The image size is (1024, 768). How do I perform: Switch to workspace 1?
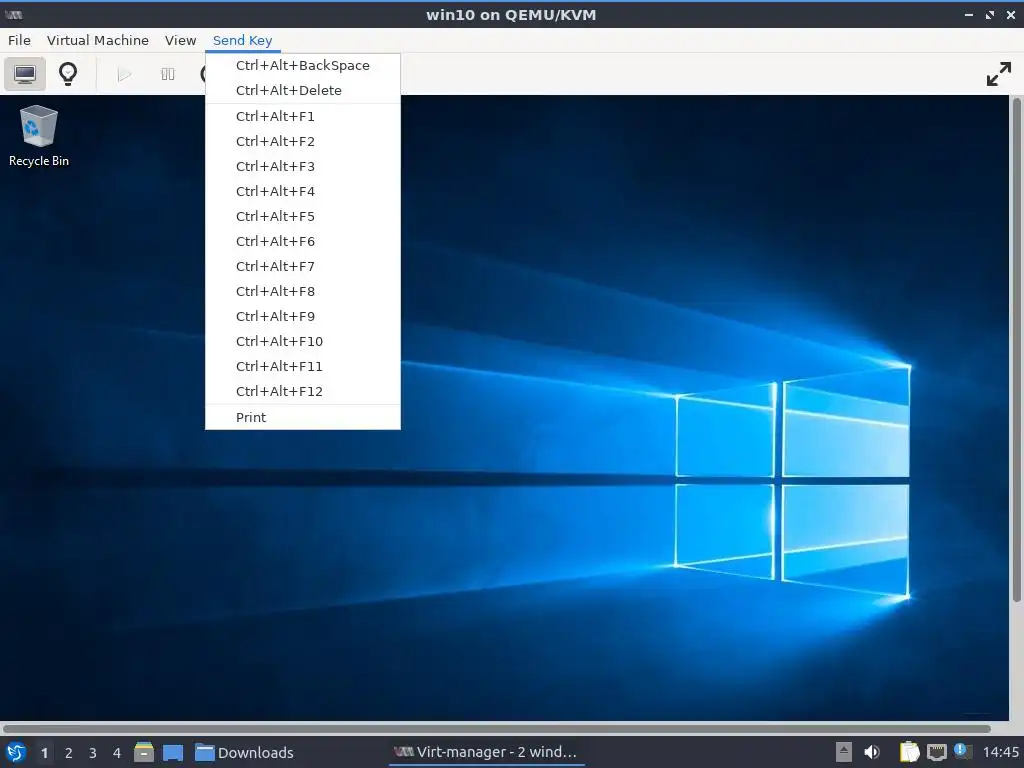pyautogui.click(x=44, y=753)
